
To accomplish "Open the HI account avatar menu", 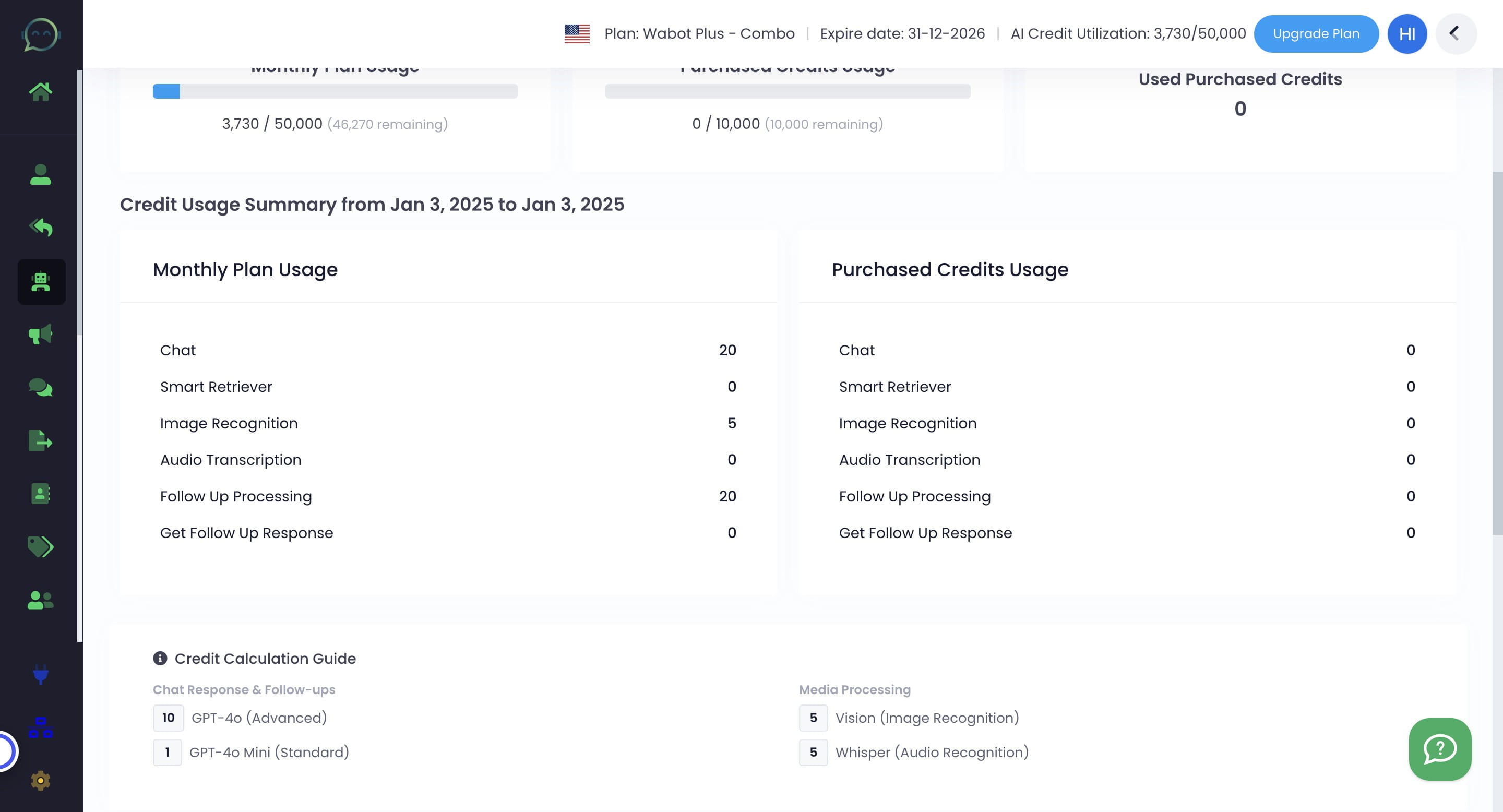I will coord(1407,33).
